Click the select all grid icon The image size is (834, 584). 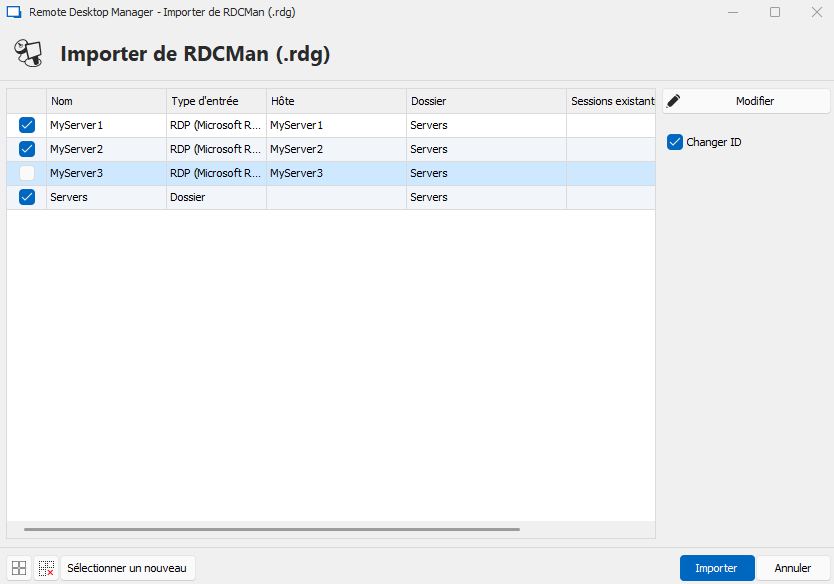click(19, 568)
